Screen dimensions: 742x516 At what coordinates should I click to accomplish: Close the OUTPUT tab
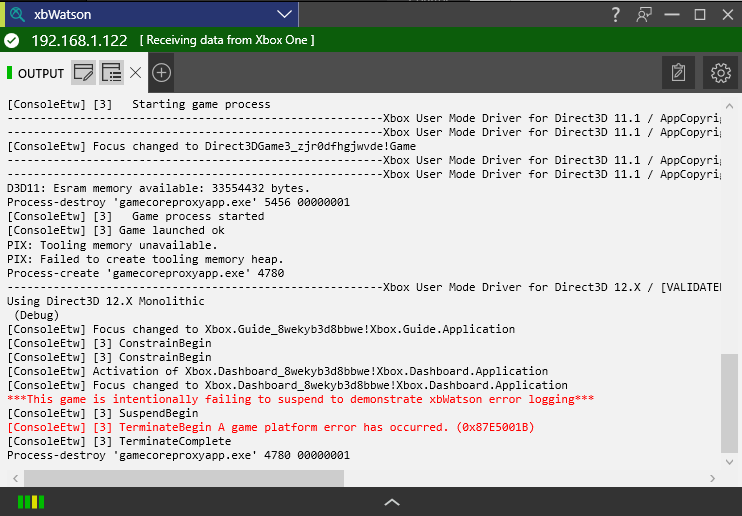(135, 73)
